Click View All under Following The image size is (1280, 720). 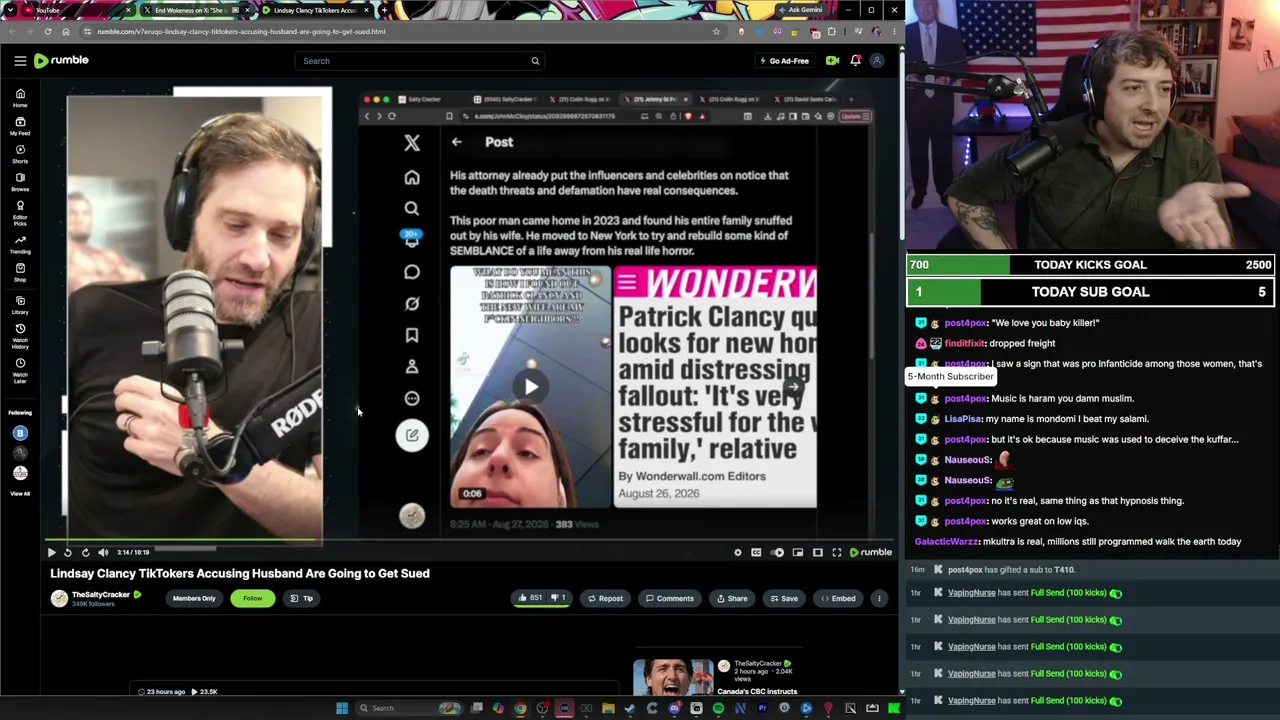coord(20,493)
